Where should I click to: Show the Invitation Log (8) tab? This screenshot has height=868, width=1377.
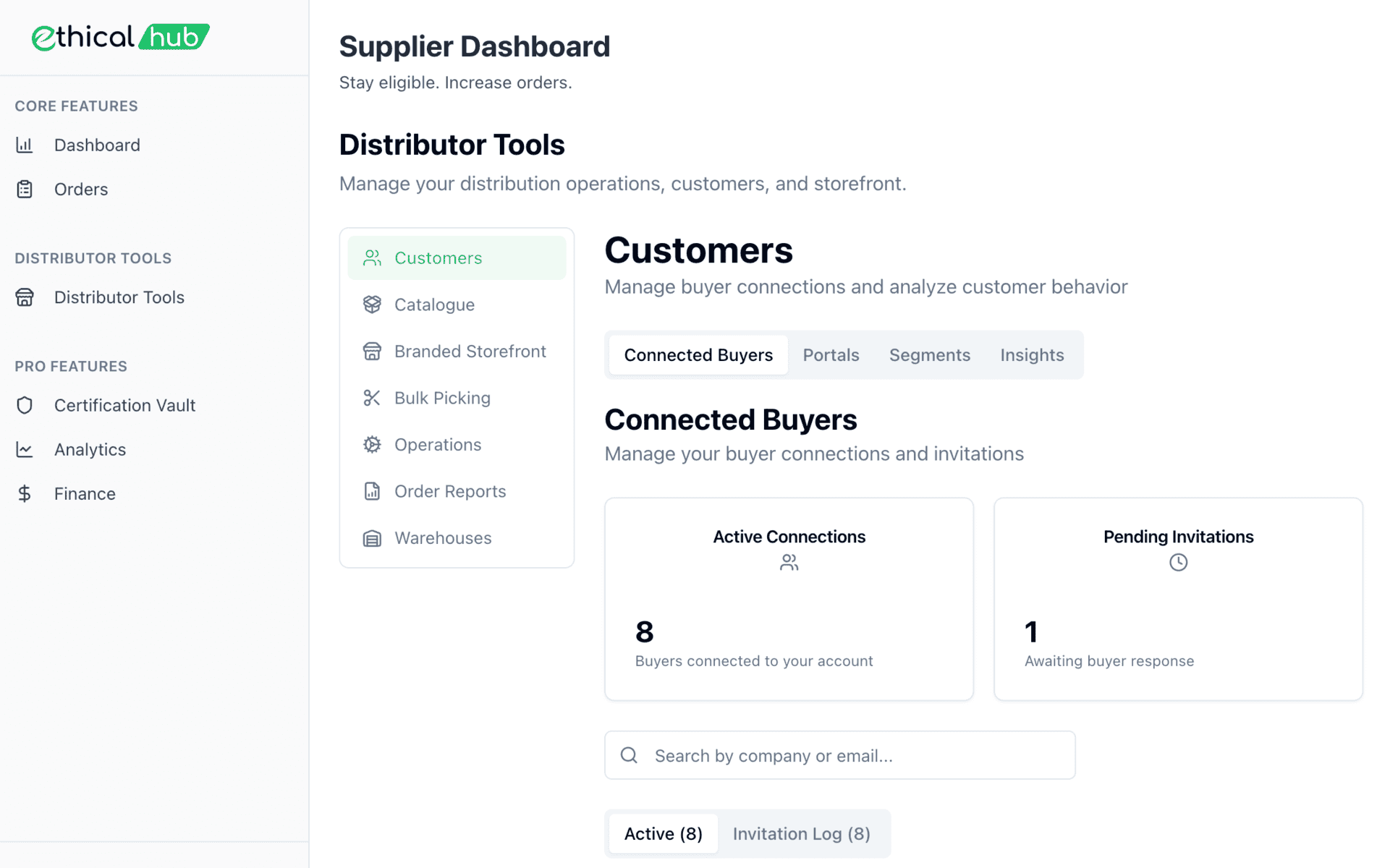click(x=801, y=834)
